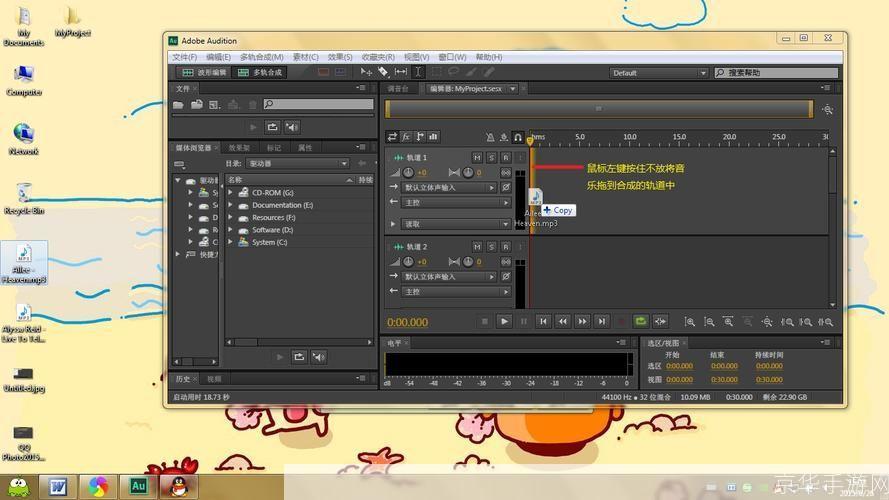This screenshot has height=500, width=889.
Task: Open the 效果(S) Effects menu
Action: pos(340,57)
